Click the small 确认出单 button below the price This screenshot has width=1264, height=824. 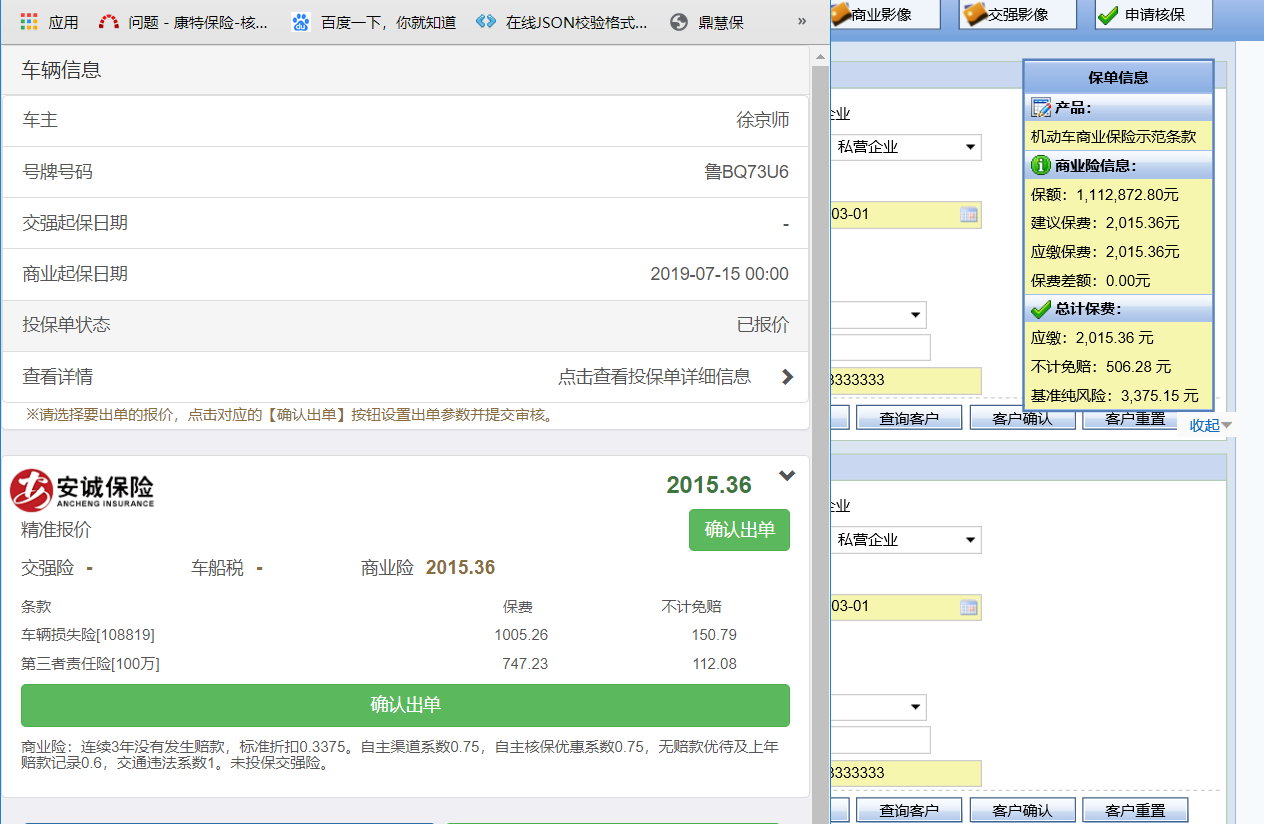point(739,530)
